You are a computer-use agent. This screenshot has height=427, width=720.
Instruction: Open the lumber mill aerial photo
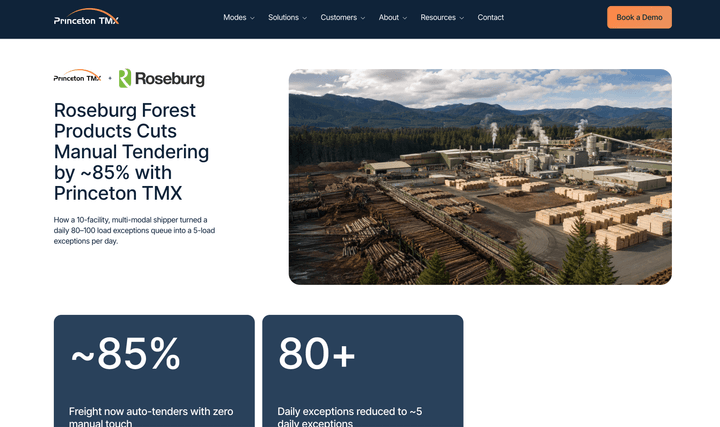(x=480, y=177)
